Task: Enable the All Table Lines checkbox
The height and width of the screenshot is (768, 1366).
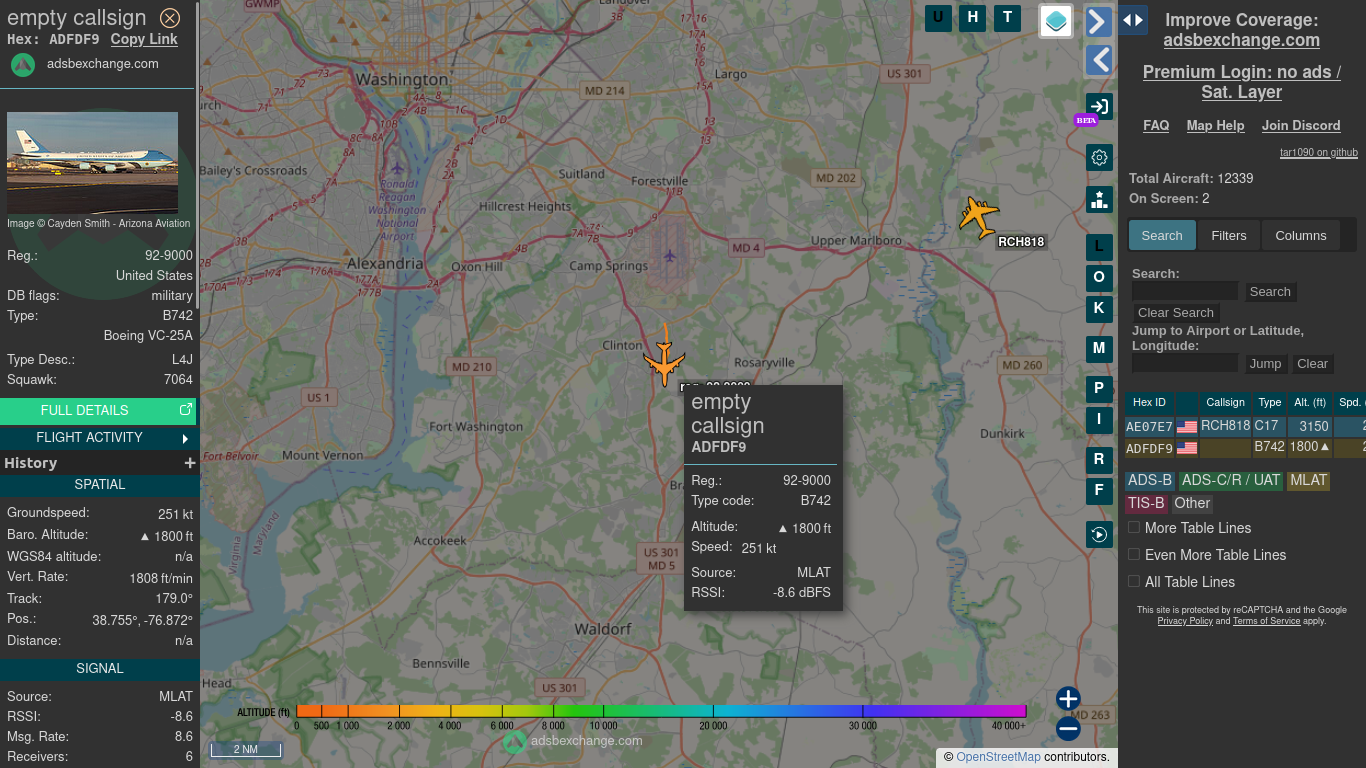Action: [x=1134, y=581]
